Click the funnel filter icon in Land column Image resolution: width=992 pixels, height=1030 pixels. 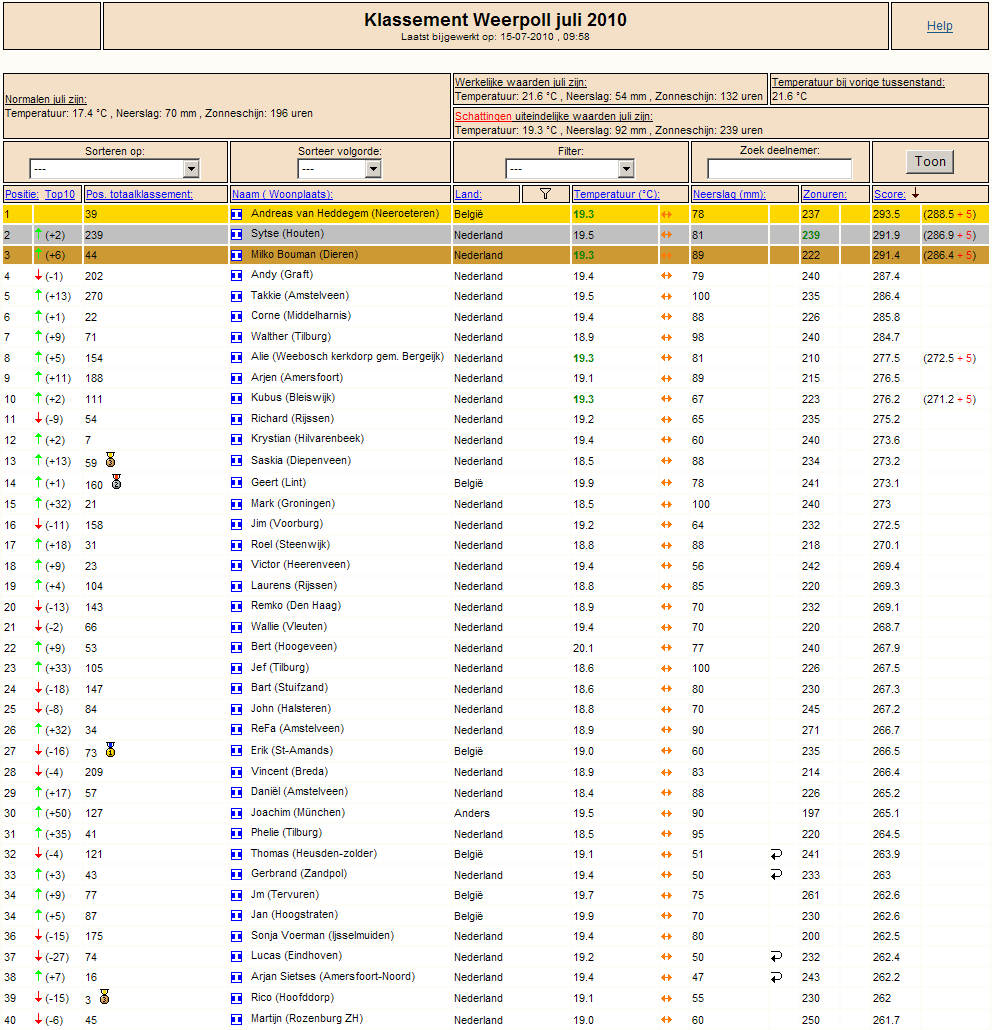click(x=545, y=194)
